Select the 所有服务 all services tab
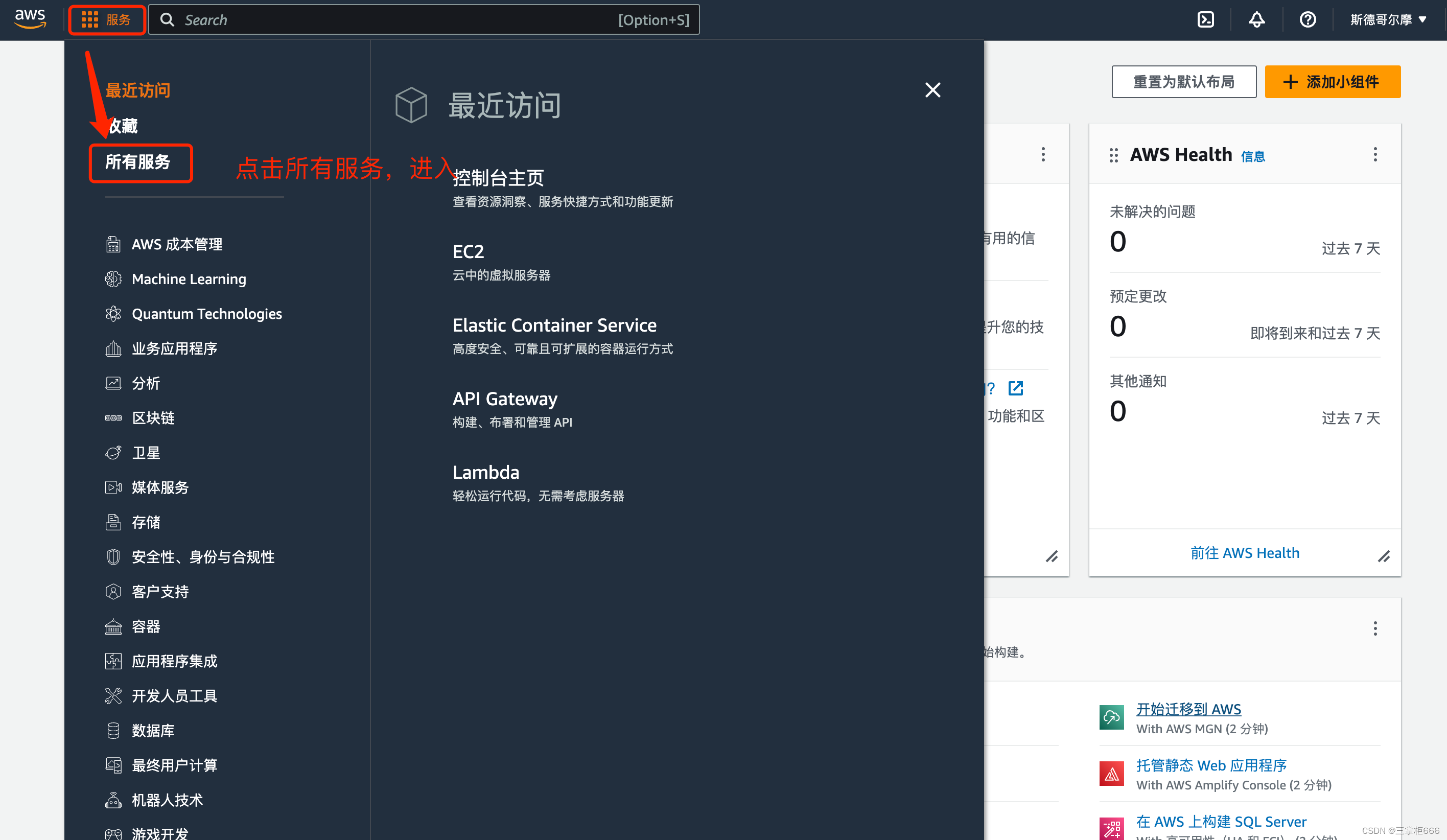Screen dimensions: 1447x840 pos(138,162)
